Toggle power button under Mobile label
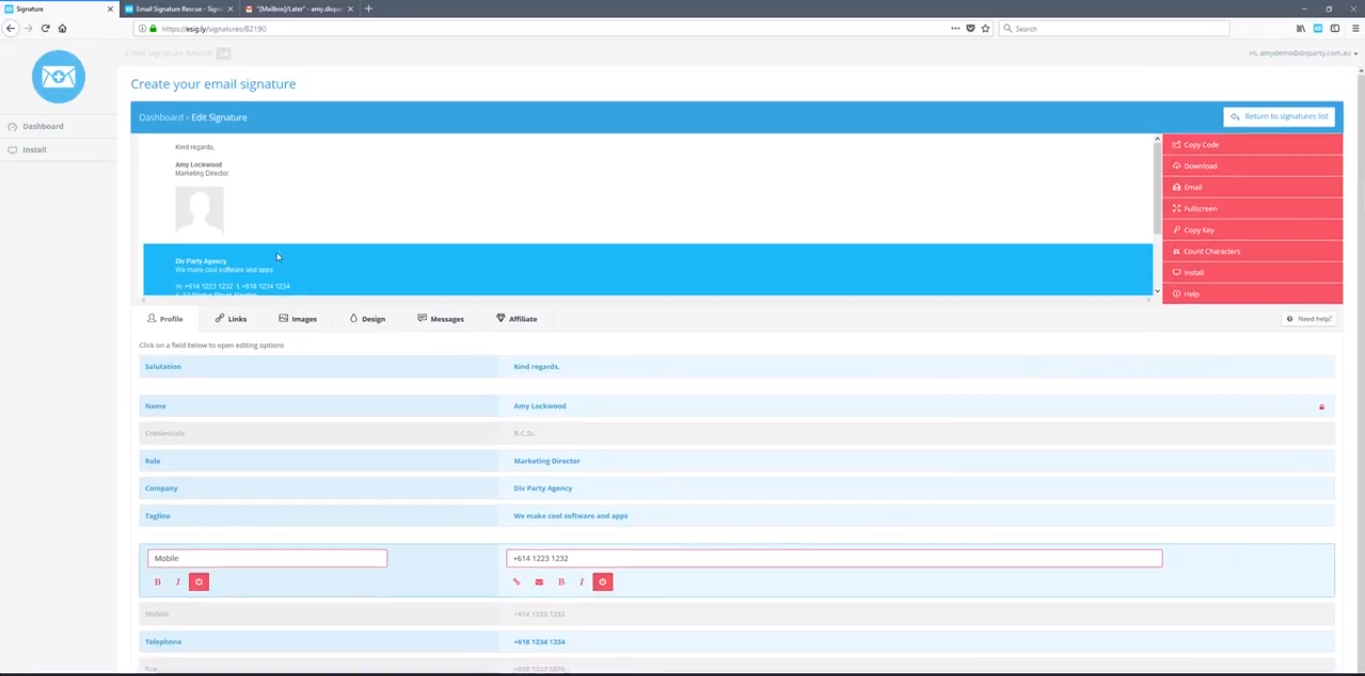Image resolution: width=1365 pixels, height=676 pixels. click(199, 582)
